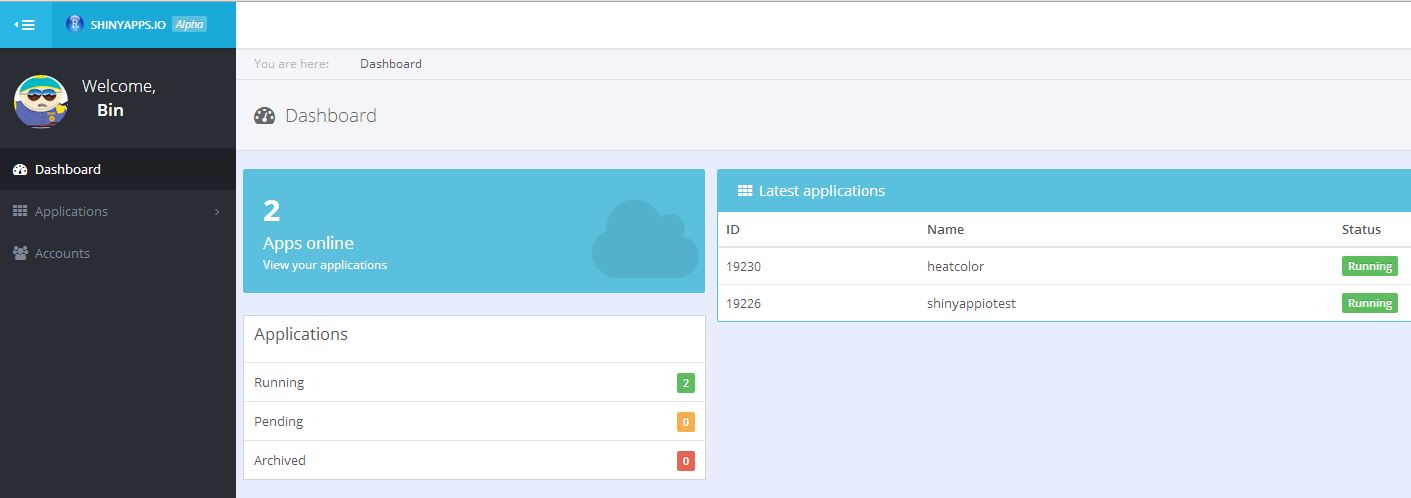Click the dashboard gauge icon beside page title
The image size is (1411, 498).
point(264,116)
